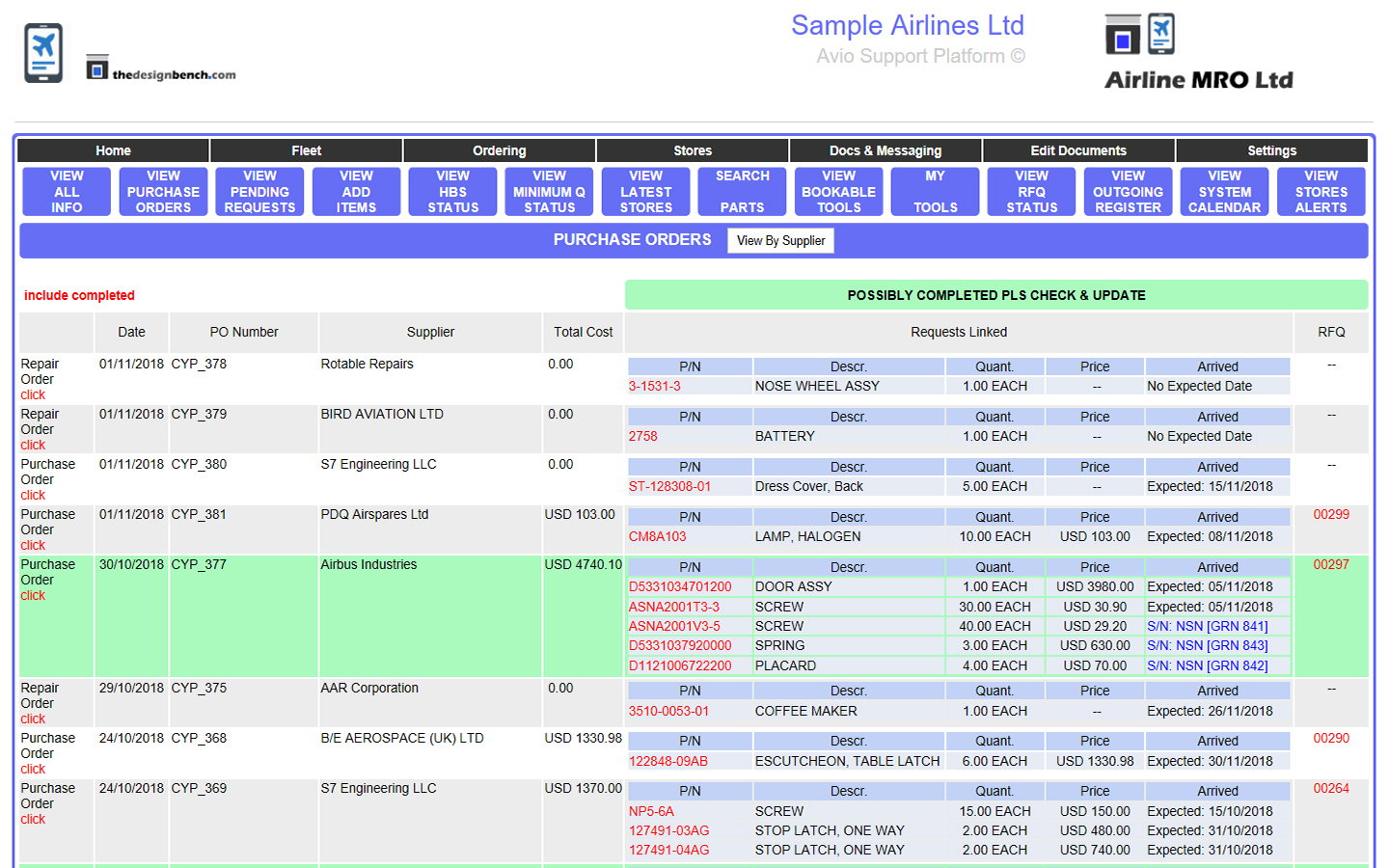Screen dimensions: 1389x868
Task: Open part number D5331034701200
Action: click(x=680, y=586)
